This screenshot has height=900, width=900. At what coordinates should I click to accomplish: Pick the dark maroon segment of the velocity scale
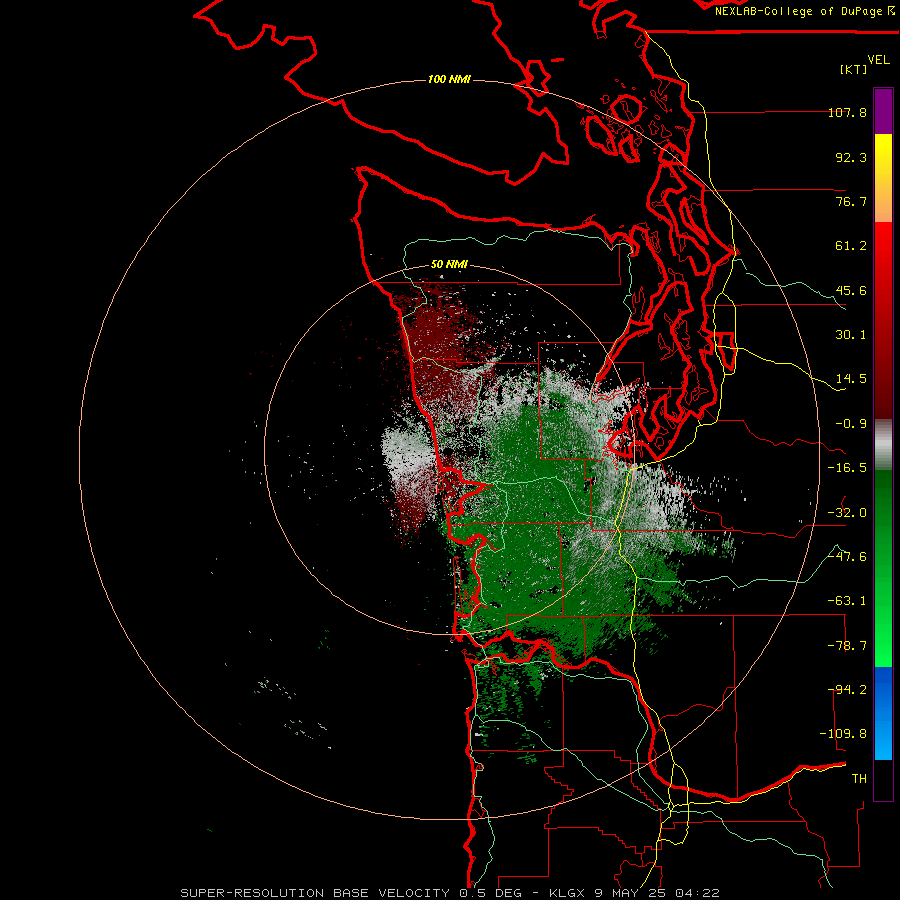pyautogui.click(x=883, y=390)
